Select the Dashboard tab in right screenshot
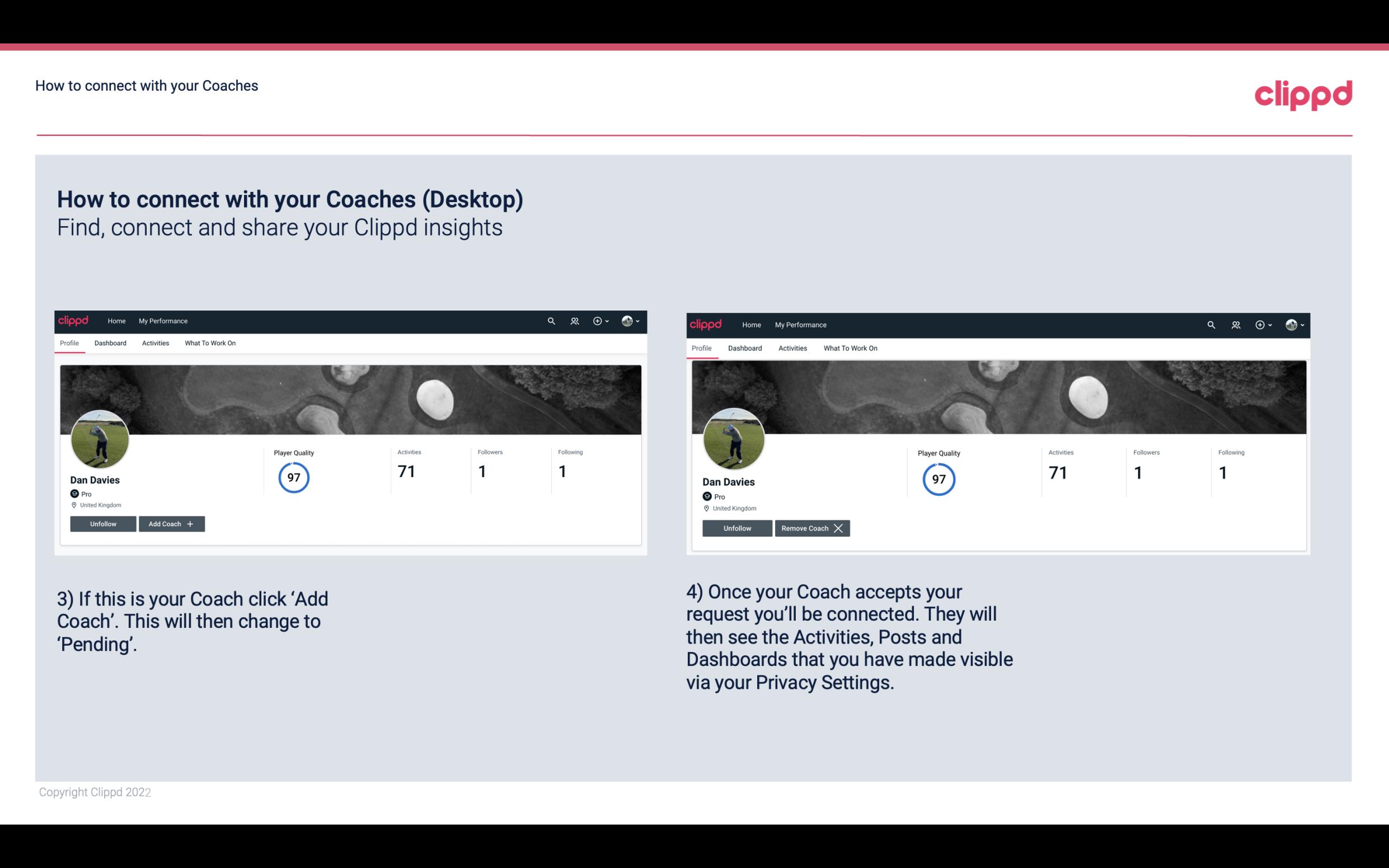 point(745,347)
